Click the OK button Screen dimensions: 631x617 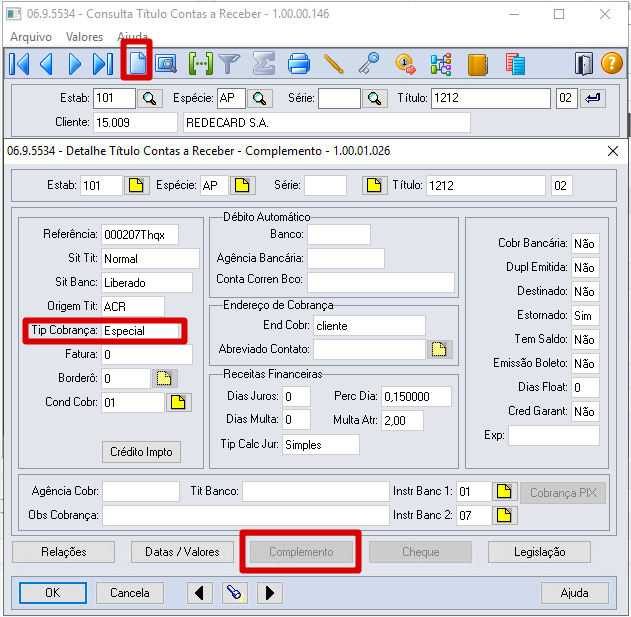coord(53,593)
